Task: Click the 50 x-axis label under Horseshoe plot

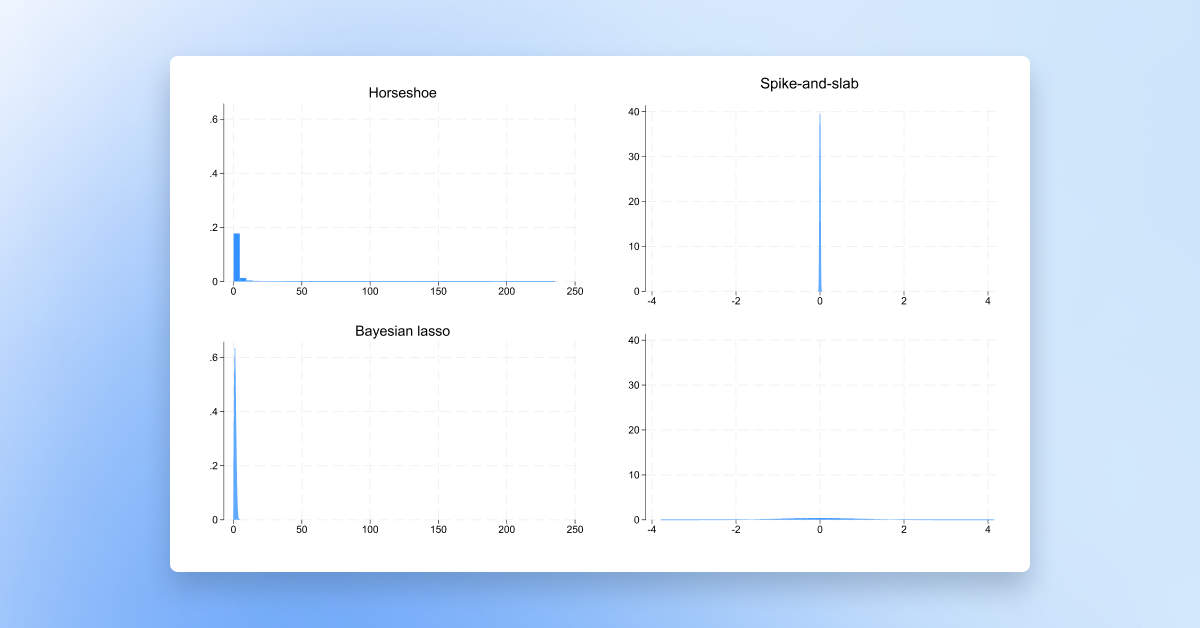Action: pyautogui.click(x=302, y=291)
